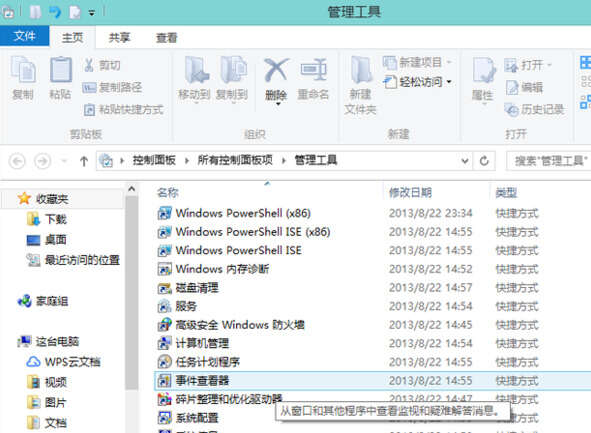Screen dimensions: 591x433
Task: Choose Paste shortcut in the ribbon
Action: [124, 110]
